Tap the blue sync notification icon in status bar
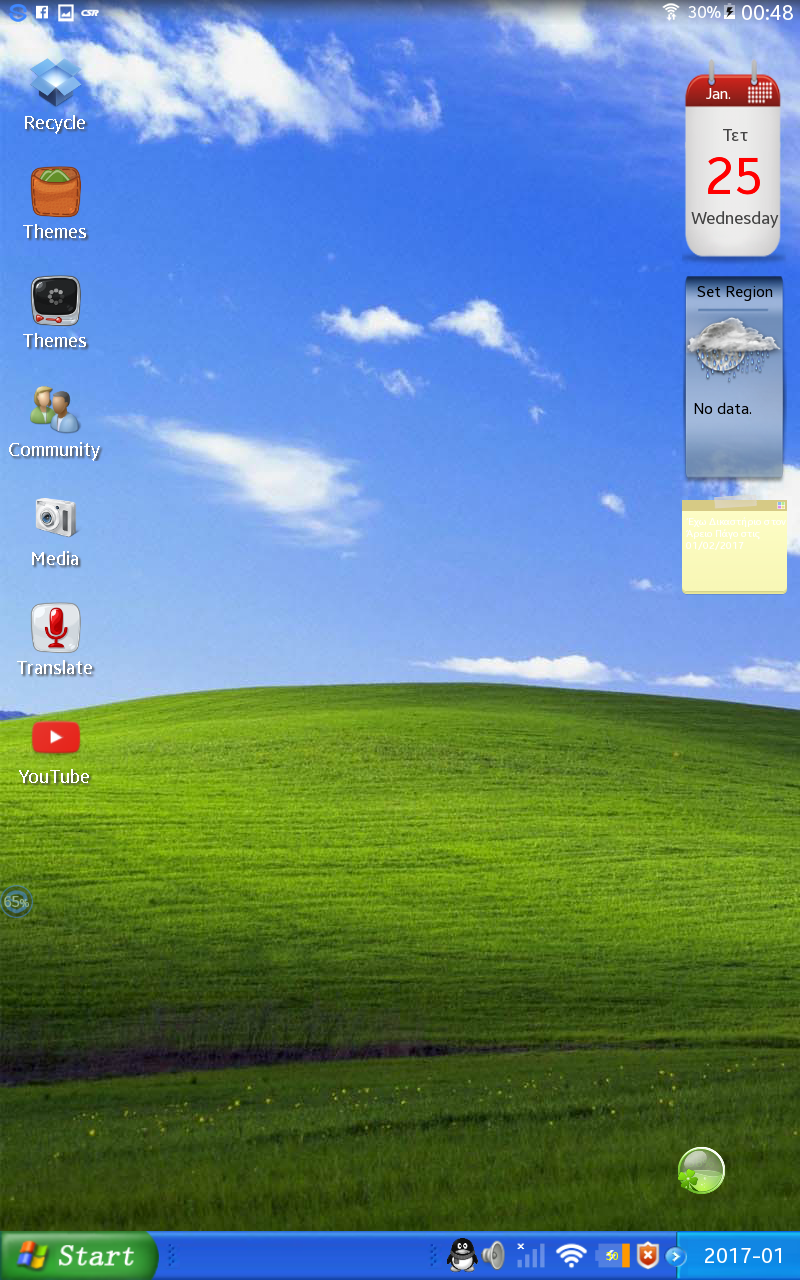 (x=17, y=13)
